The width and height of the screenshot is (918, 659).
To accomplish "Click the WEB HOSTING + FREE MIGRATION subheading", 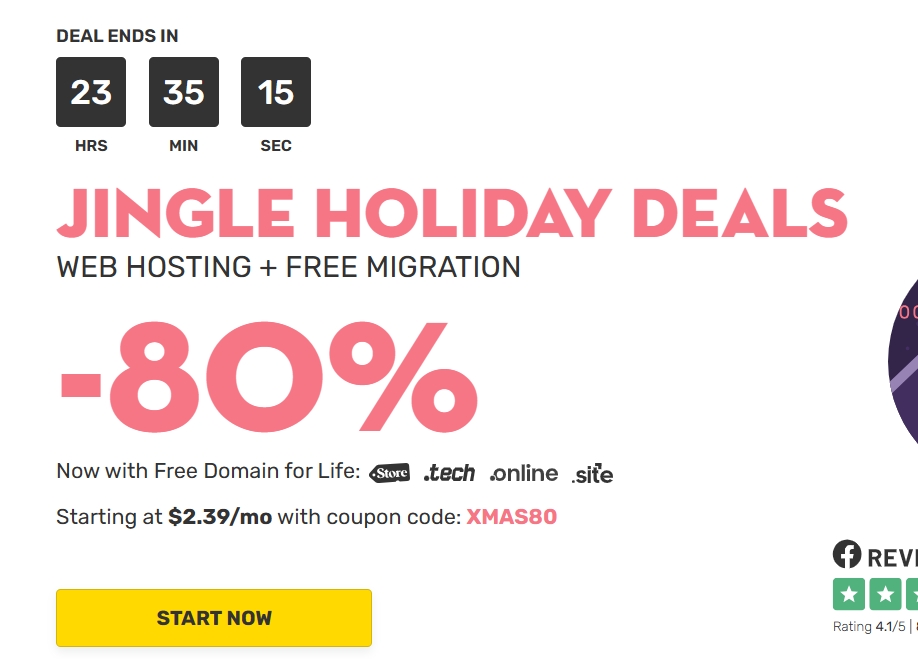I will tap(288, 267).
